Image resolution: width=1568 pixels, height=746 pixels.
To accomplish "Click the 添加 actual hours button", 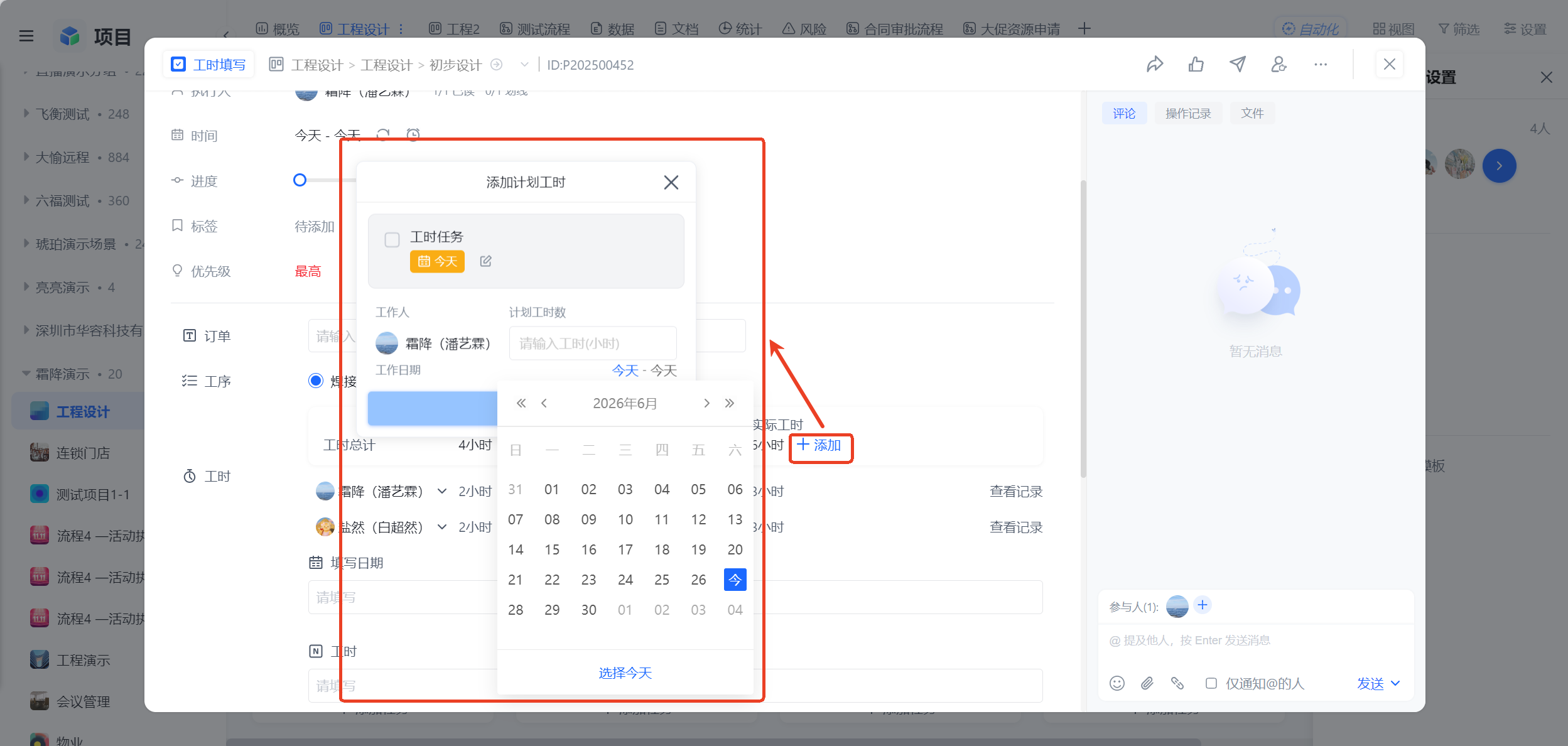I will (819, 445).
